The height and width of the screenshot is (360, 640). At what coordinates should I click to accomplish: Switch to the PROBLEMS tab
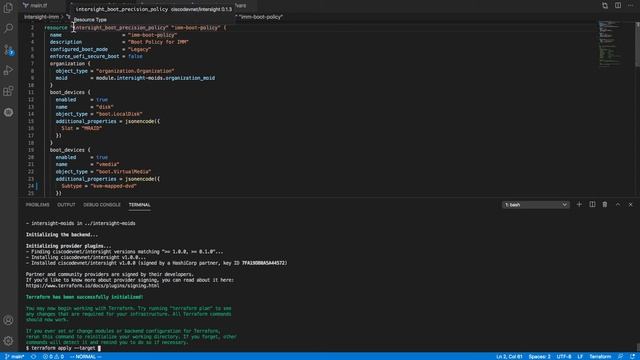coord(38,205)
